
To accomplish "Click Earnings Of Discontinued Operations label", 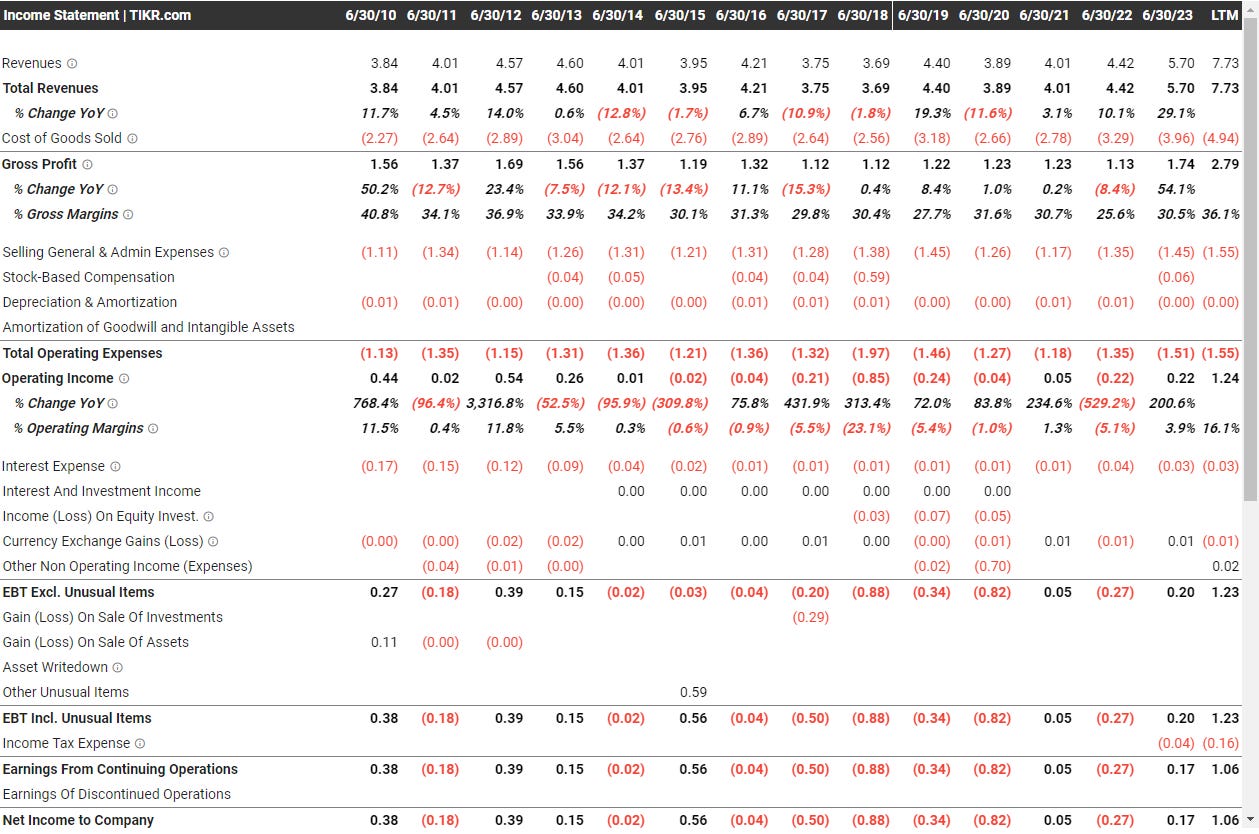I will pos(116,795).
